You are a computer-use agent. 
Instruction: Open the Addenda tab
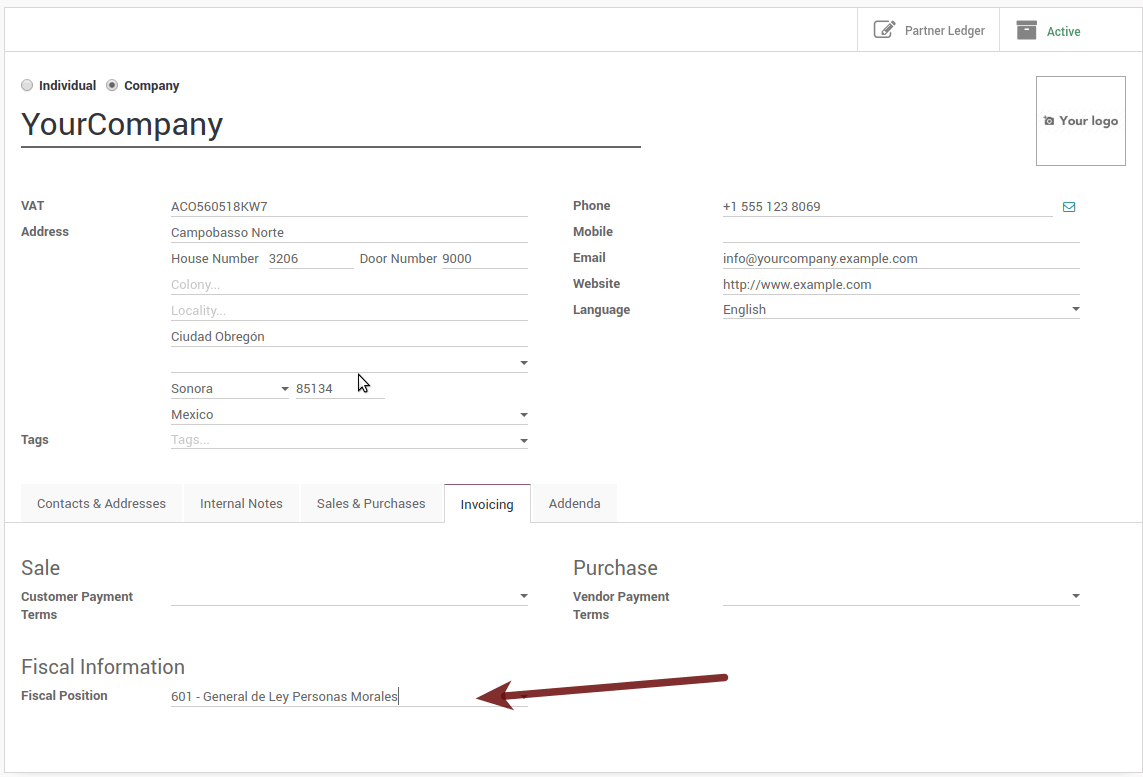point(574,504)
